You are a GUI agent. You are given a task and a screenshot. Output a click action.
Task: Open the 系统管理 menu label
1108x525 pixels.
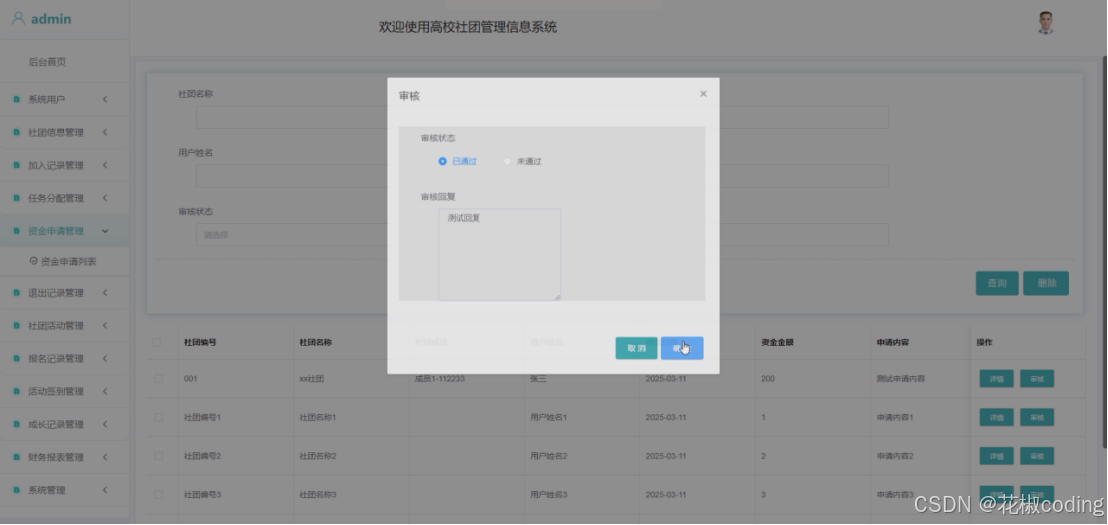[47, 490]
